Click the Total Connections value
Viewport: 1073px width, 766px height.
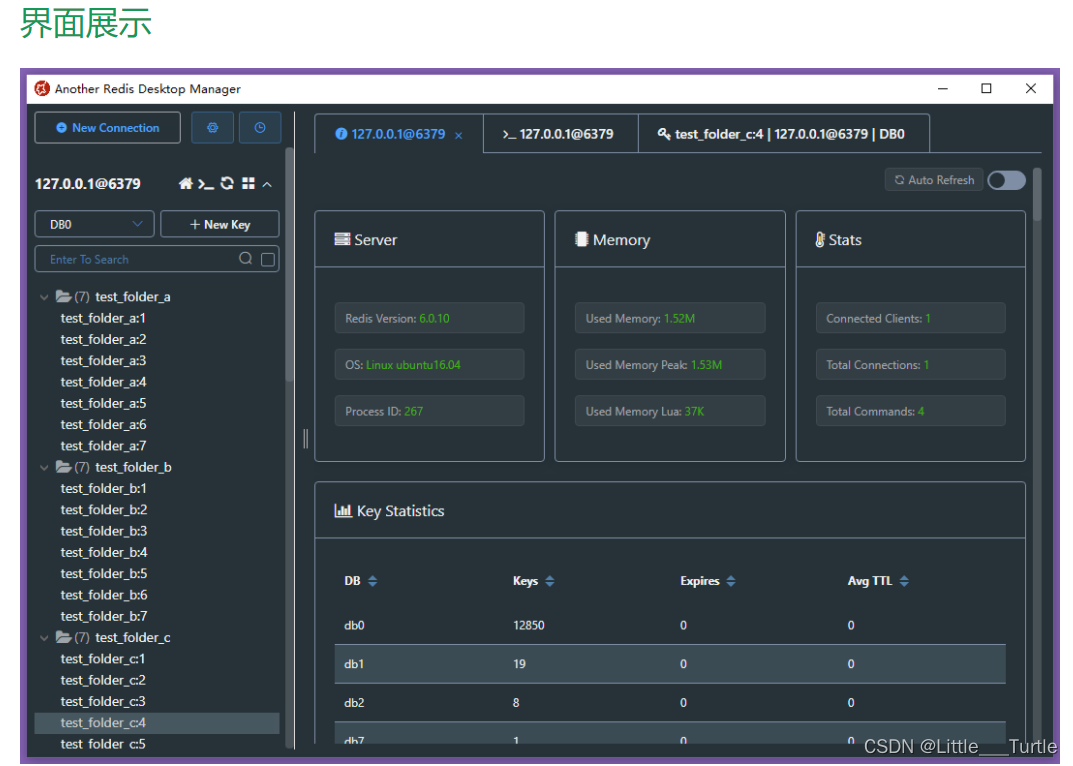[x=927, y=365]
